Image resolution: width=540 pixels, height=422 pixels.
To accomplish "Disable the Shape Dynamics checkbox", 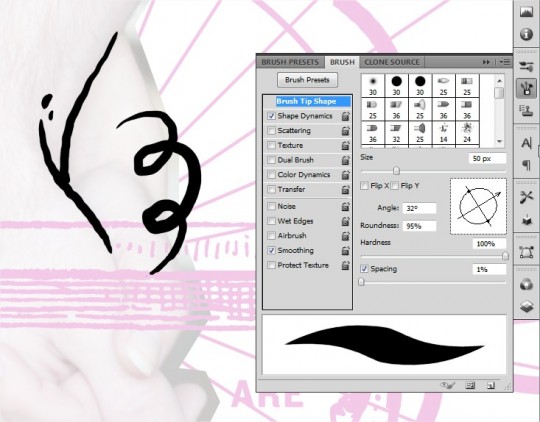I will pyautogui.click(x=271, y=116).
